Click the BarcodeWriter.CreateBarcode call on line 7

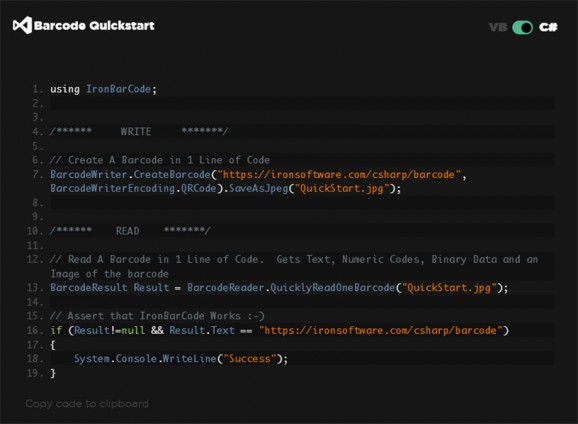[130, 174]
